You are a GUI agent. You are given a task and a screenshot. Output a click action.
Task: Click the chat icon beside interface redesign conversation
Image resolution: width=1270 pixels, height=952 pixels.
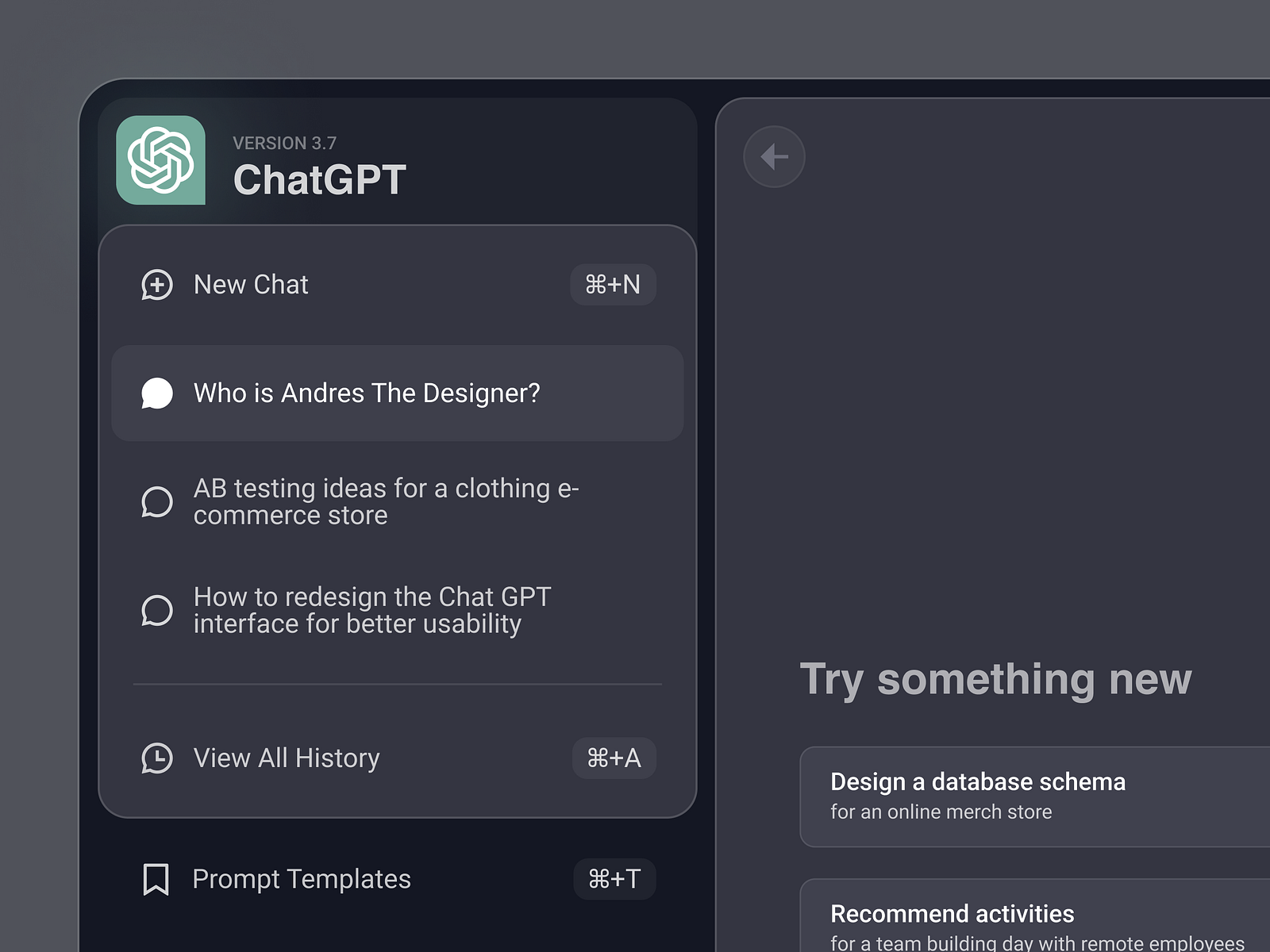pyautogui.click(x=157, y=610)
